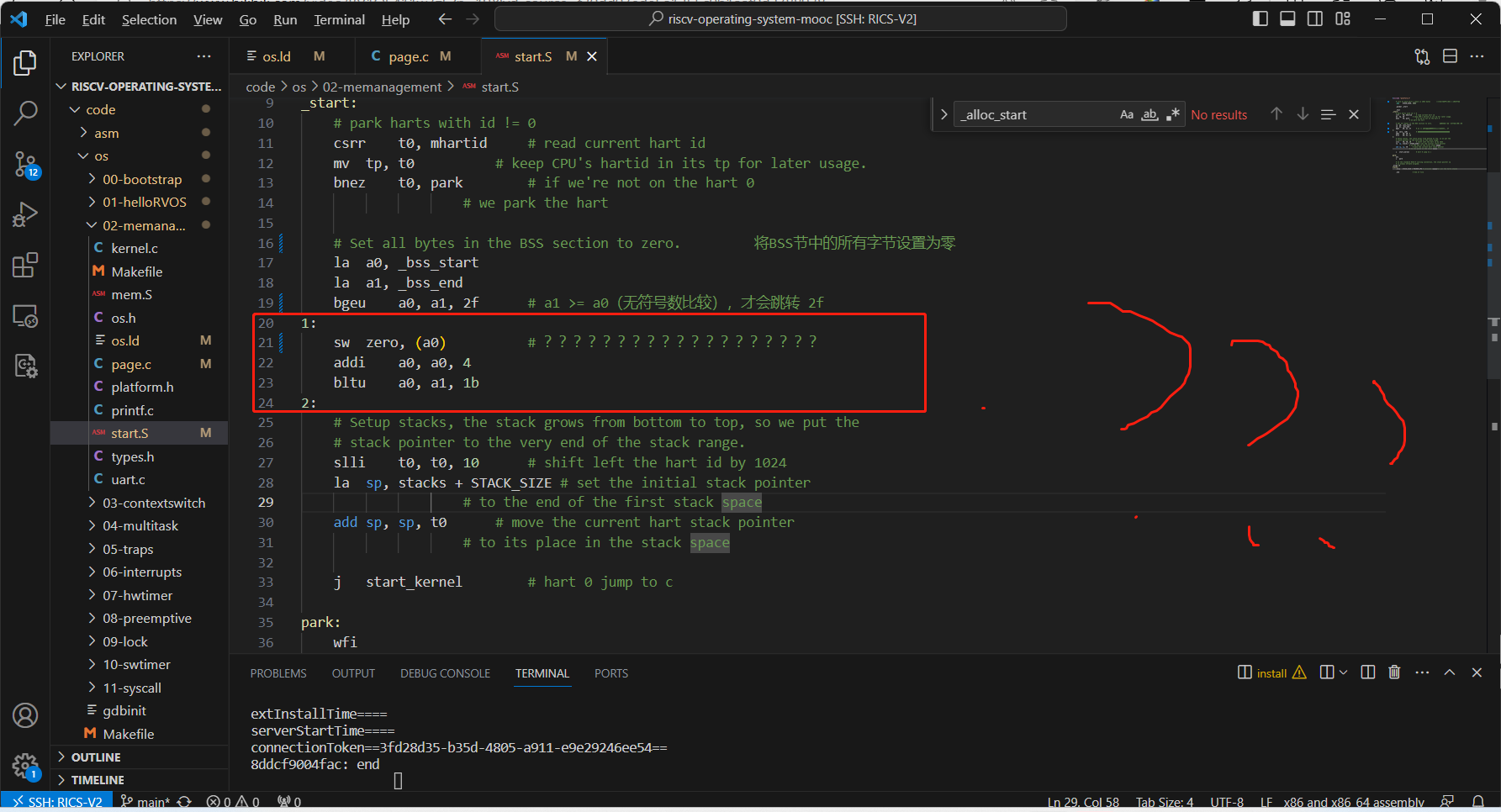Maximize the panel size chevron

(x=1450, y=672)
